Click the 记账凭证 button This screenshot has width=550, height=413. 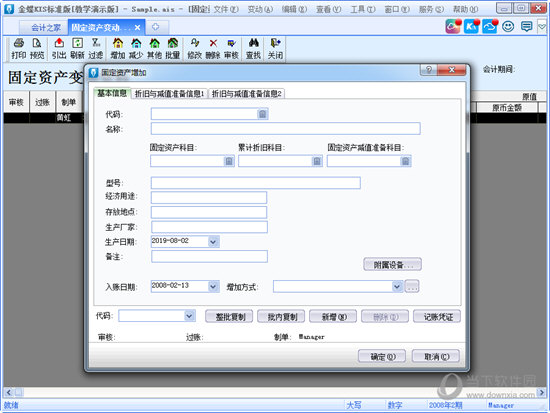click(437, 317)
